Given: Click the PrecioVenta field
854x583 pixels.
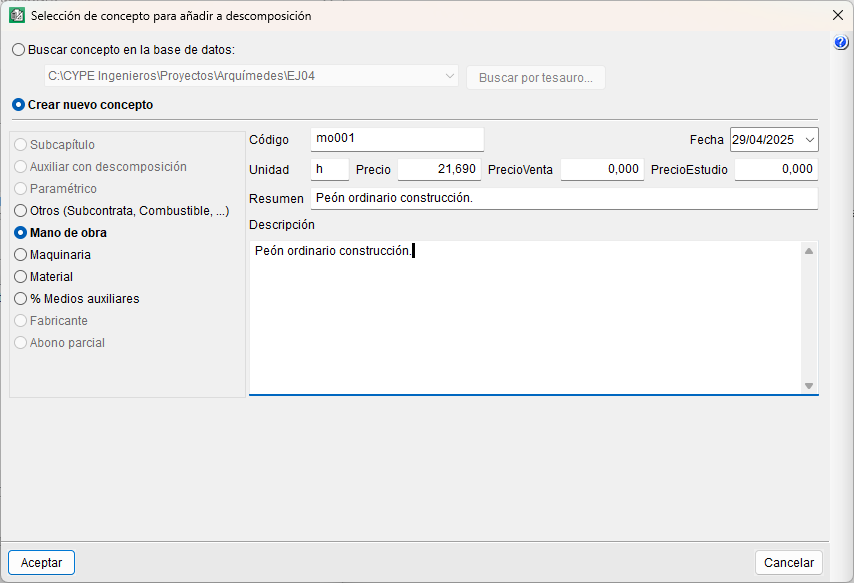Looking at the screenshot, I should [x=601, y=170].
